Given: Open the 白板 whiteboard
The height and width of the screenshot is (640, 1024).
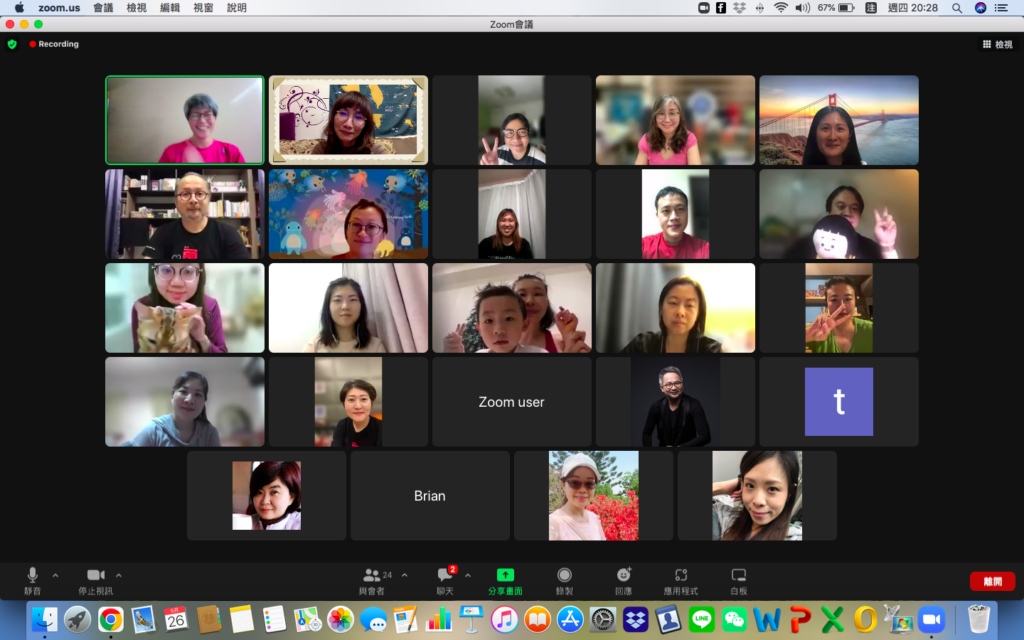Looking at the screenshot, I should [x=739, y=581].
